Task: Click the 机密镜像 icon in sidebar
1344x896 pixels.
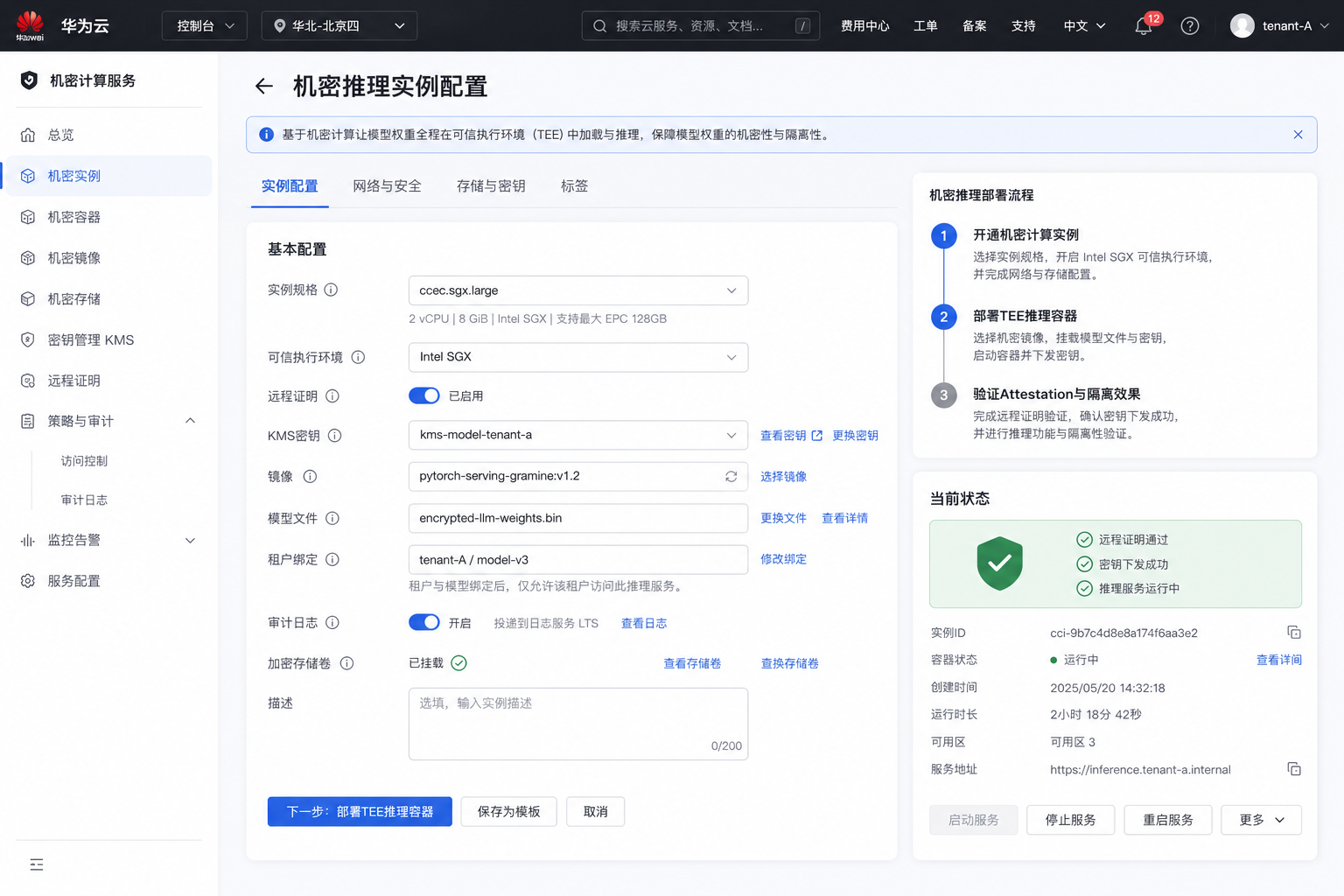Action: pyautogui.click(x=28, y=258)
